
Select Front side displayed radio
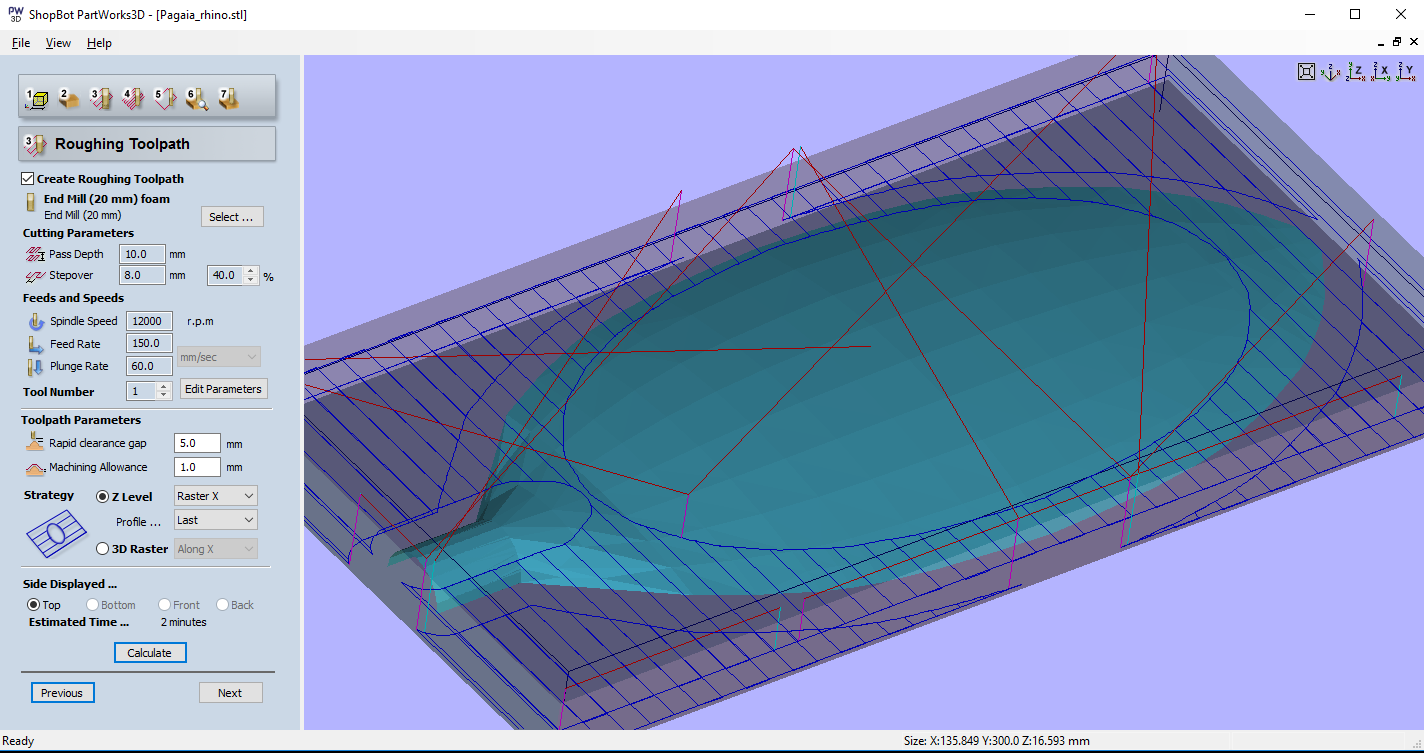click(164, 605)
